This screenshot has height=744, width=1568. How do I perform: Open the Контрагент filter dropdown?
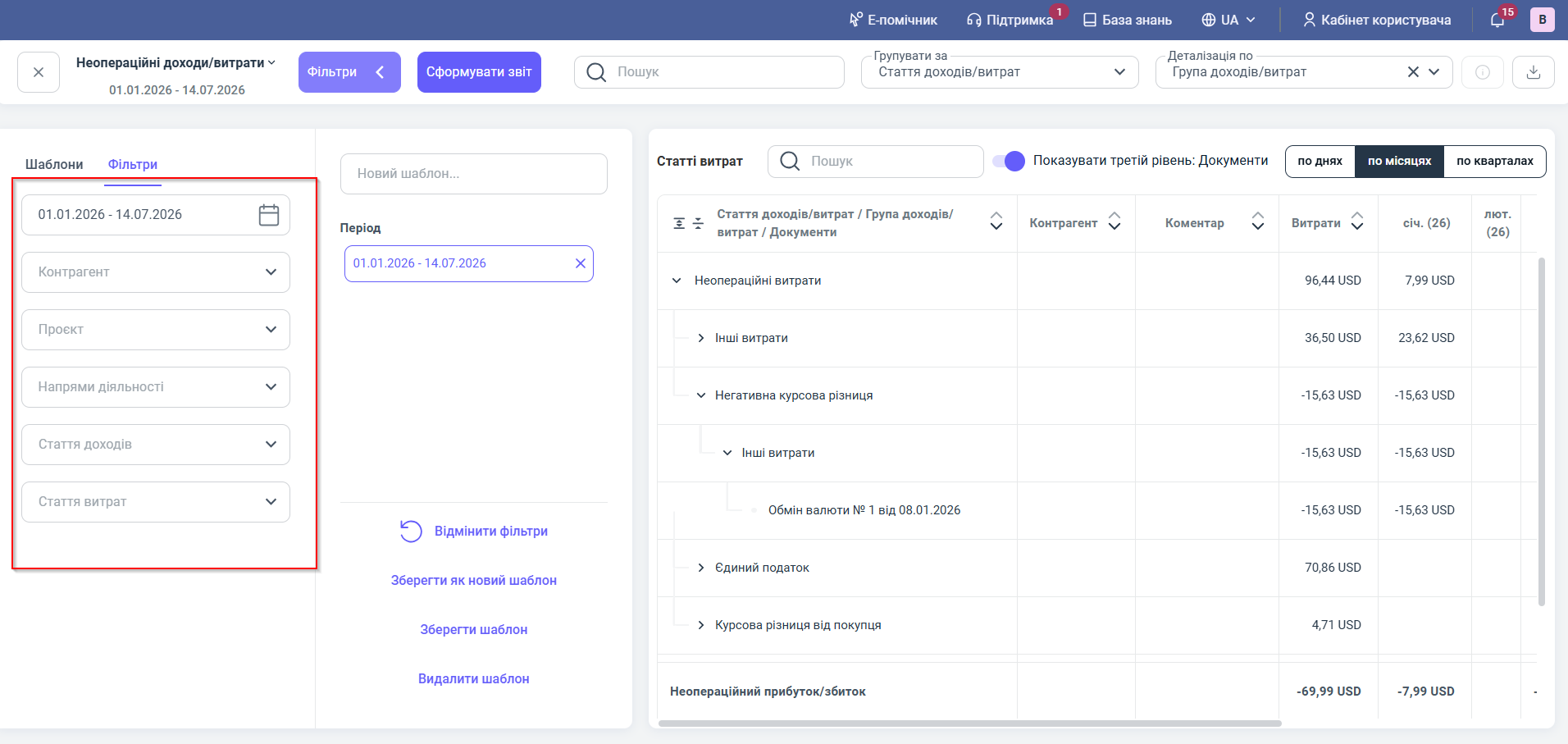pos(156,272)
